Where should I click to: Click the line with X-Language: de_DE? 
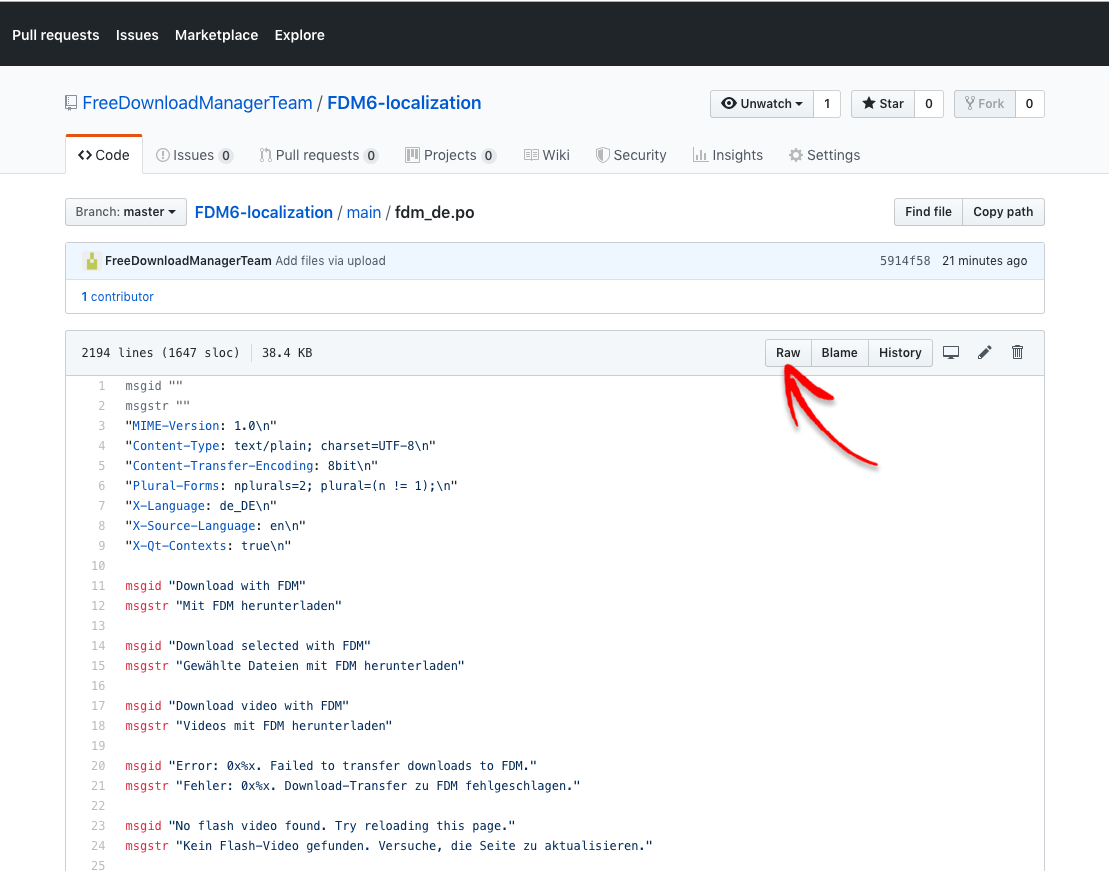[201, 506]
